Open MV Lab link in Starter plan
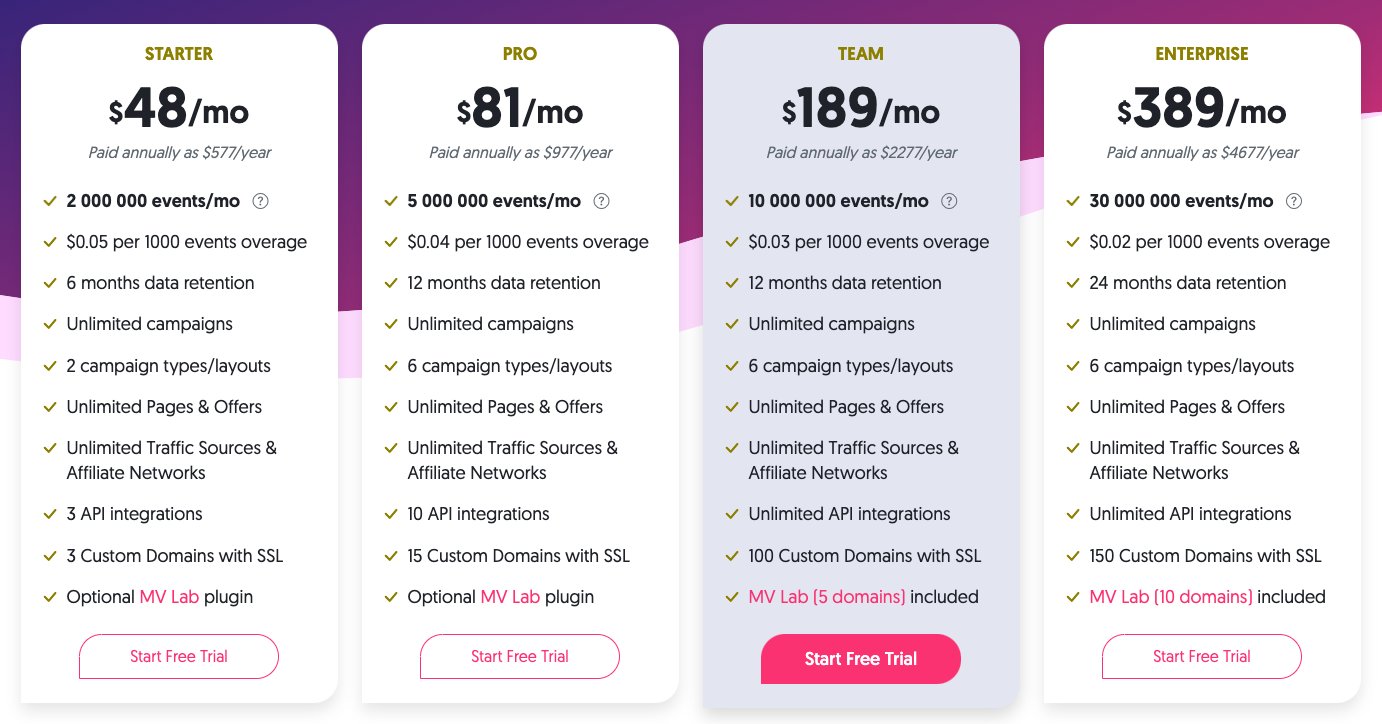The width and height of the screenshot is (1382, 724). point(169,597)
